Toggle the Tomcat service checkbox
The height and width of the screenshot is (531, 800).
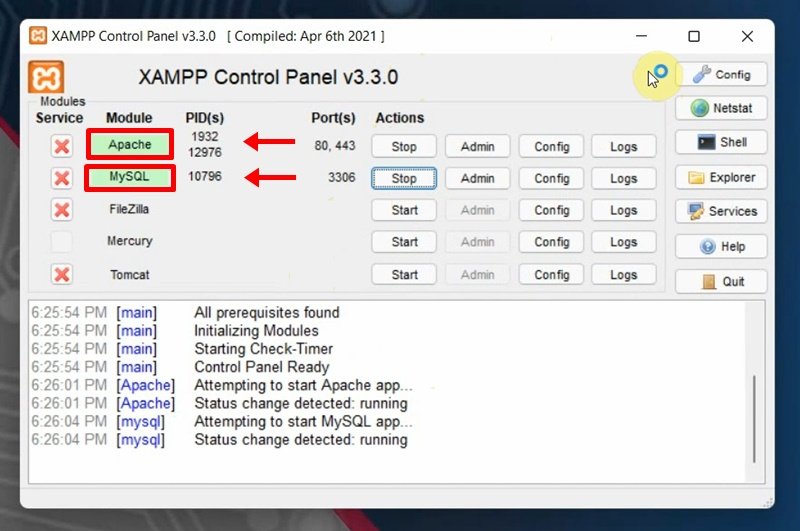click(x=62, y=274)
